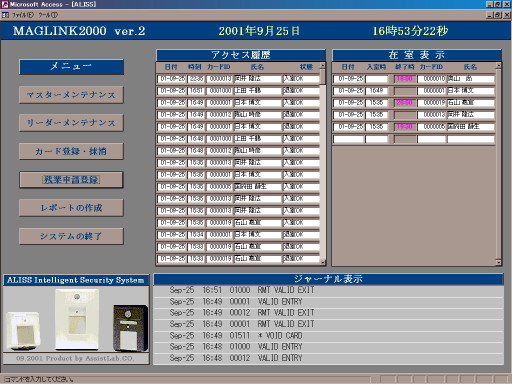Click down arrow of 在室表示 scrollbar
The width and height of the screenshot is (512, 384).
[x=498, y=262]
